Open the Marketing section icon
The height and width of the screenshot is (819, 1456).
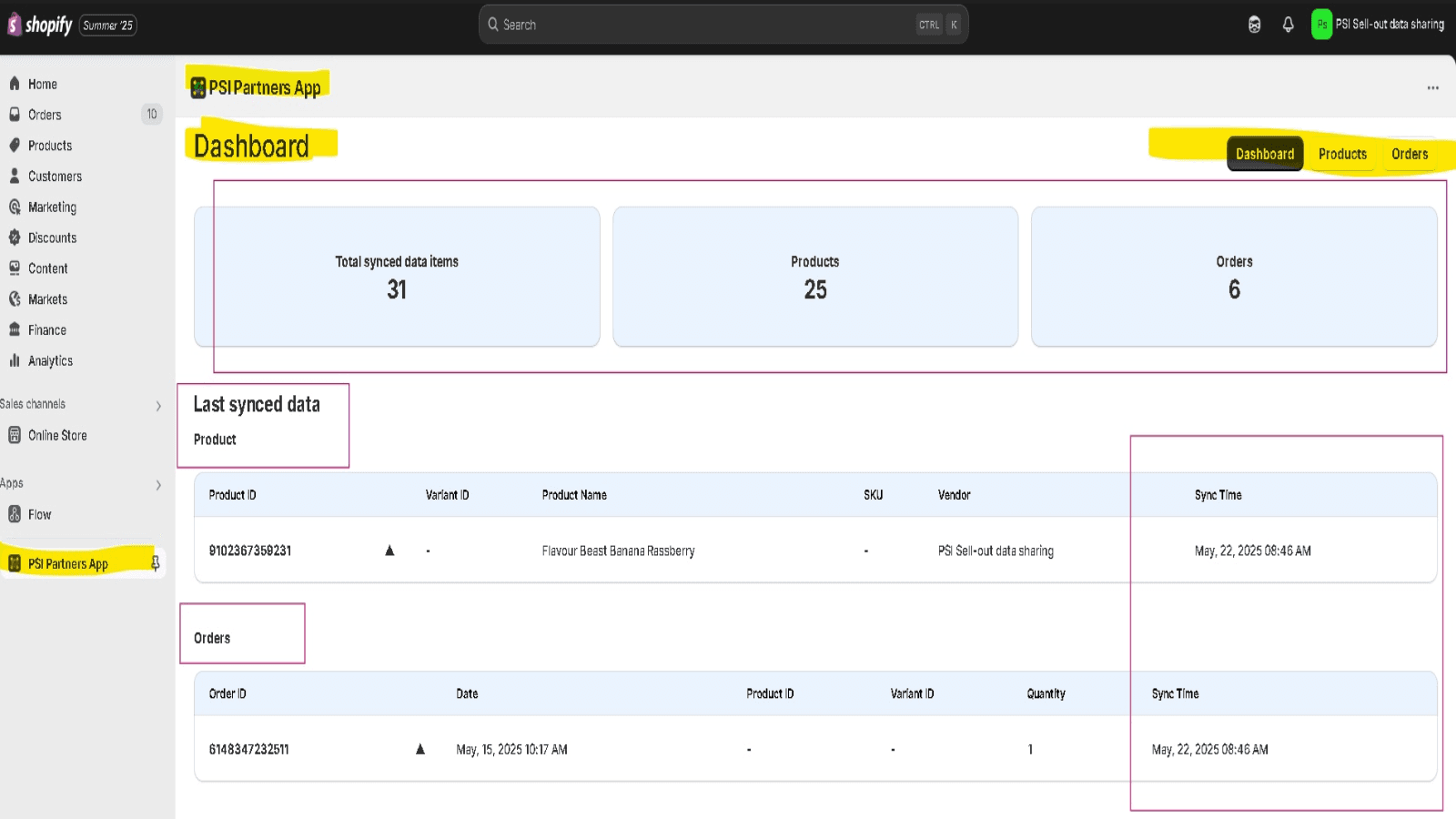click(x=15, y=207)
